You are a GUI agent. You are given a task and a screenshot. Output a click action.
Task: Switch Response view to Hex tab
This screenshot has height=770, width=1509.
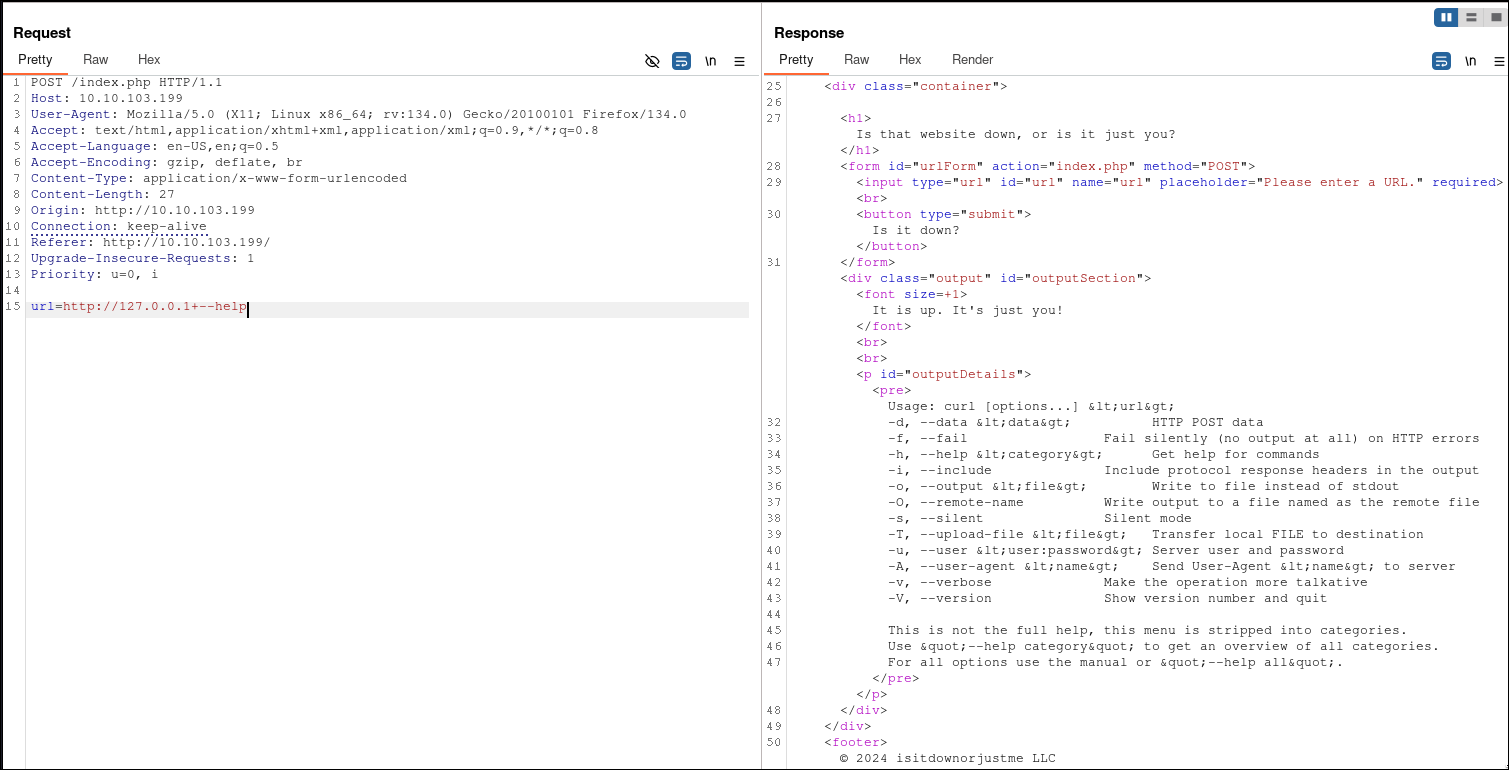tap(910, 60)
